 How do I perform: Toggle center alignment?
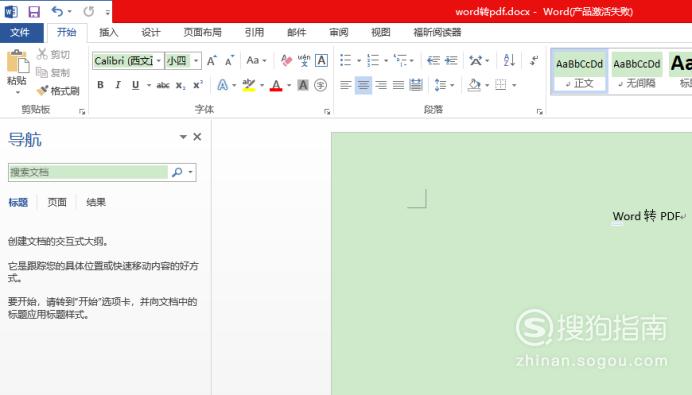pyautogui.click(x=363, y=85)
